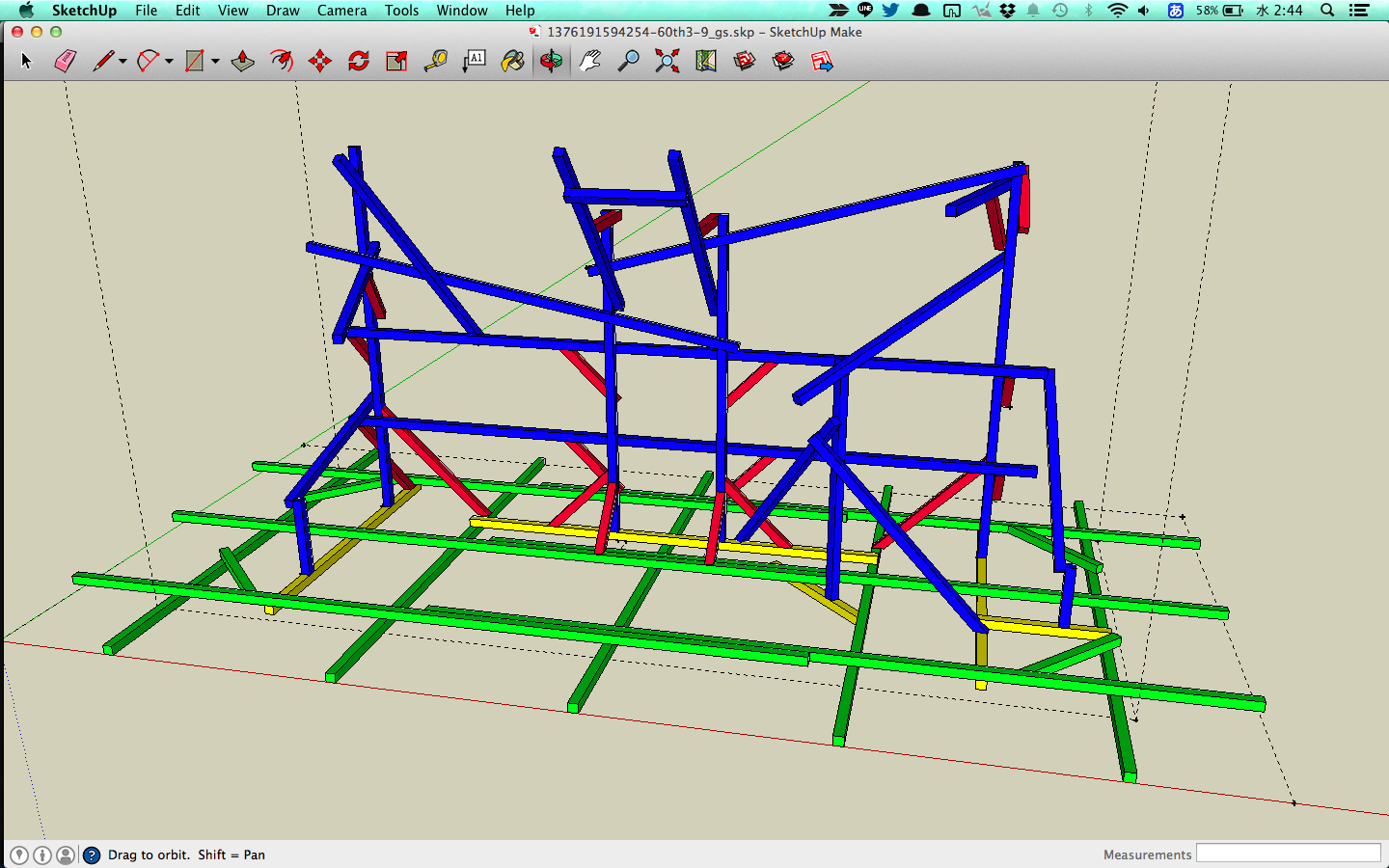Viewport: 1389px width, 868px height.
Task: Toggle the credits status icon
Action: pyautogui.click(x=42, y=855)
